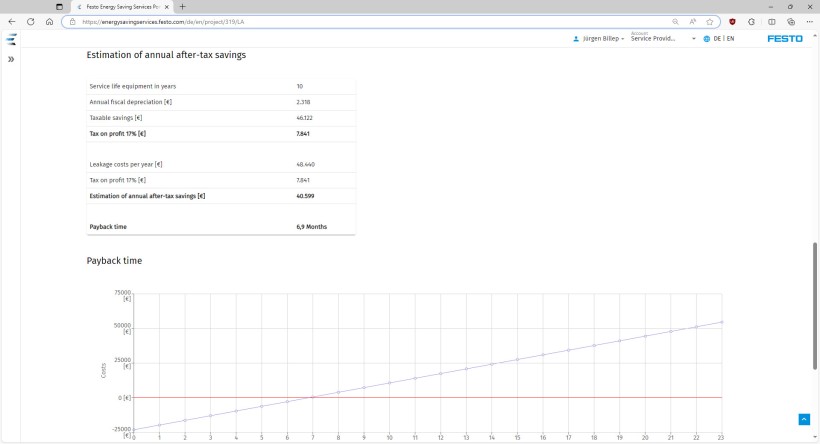Viewport: 820px width, 444px height.
Task: Click the scroll-to-top blue arrow button
Action: coord(804,419)
